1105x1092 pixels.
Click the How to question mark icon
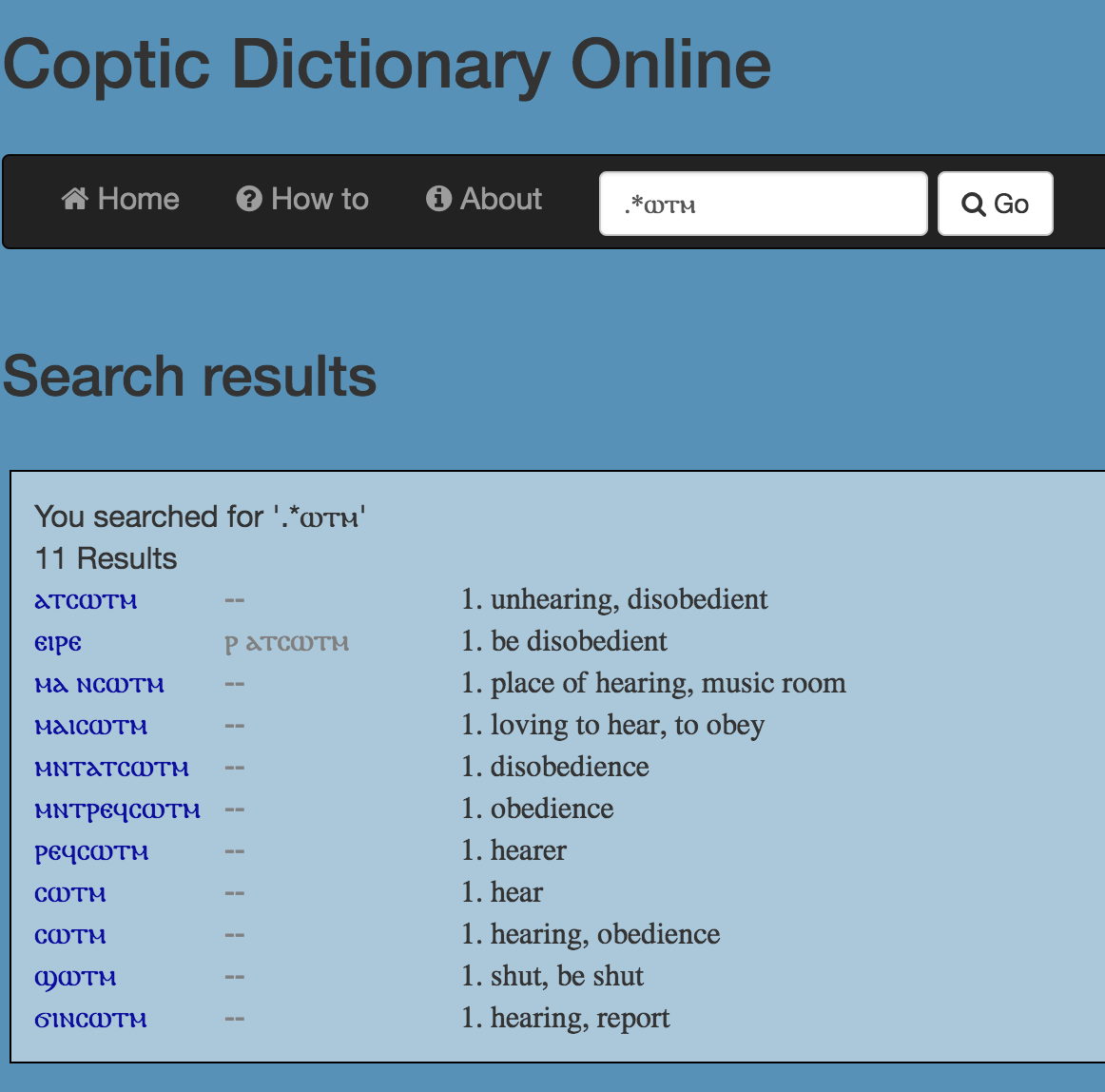(249, 199)
